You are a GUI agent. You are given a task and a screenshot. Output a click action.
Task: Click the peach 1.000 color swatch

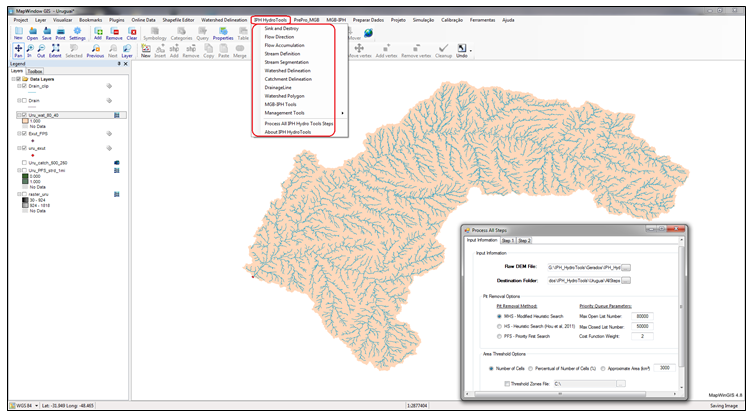pyautogui.click(x=25, y=121)
